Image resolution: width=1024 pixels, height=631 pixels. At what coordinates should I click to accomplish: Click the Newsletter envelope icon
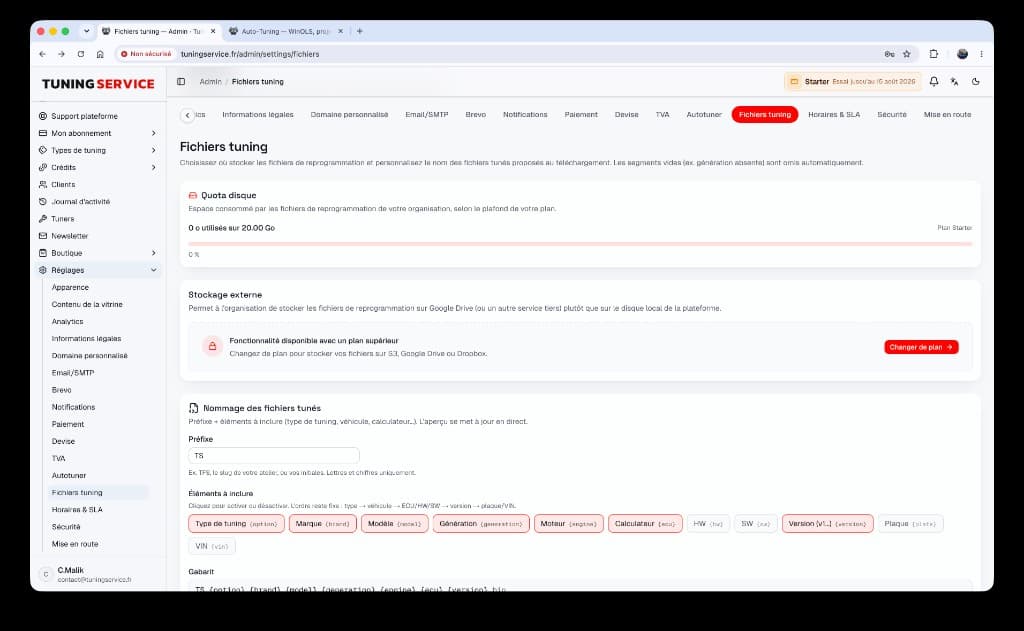(42, 236)
